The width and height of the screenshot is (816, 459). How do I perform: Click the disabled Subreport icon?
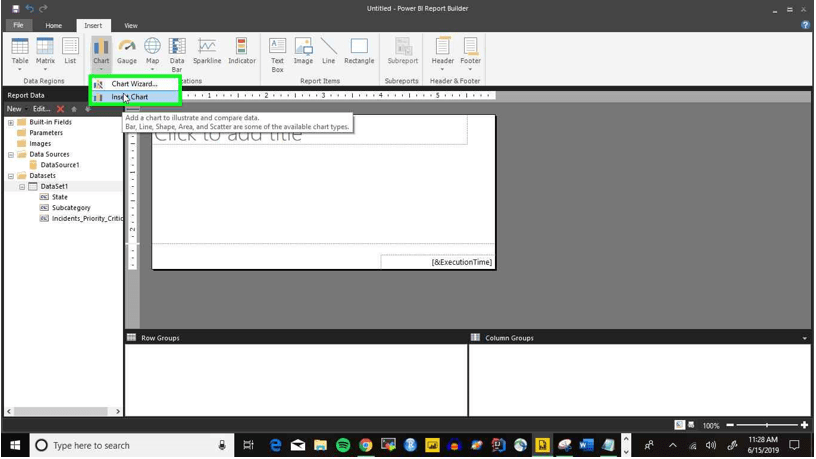click(x=402, y=51)
